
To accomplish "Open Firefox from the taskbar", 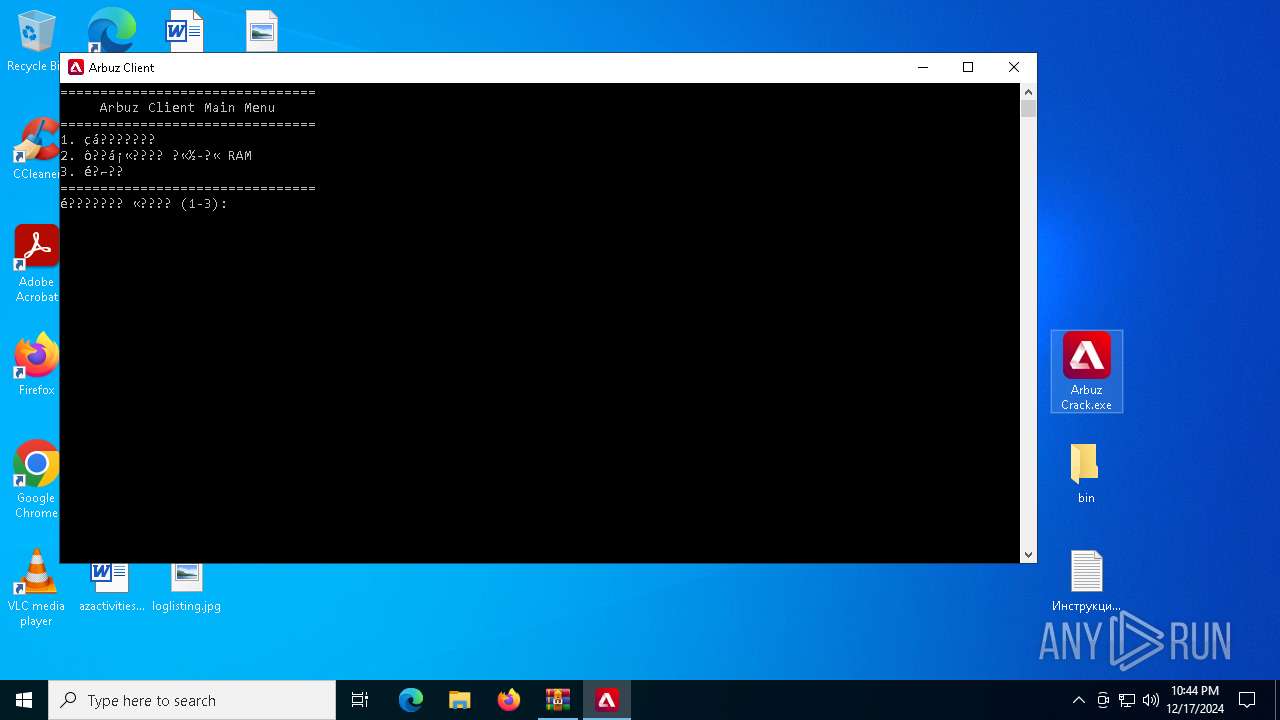I will 509,700.
